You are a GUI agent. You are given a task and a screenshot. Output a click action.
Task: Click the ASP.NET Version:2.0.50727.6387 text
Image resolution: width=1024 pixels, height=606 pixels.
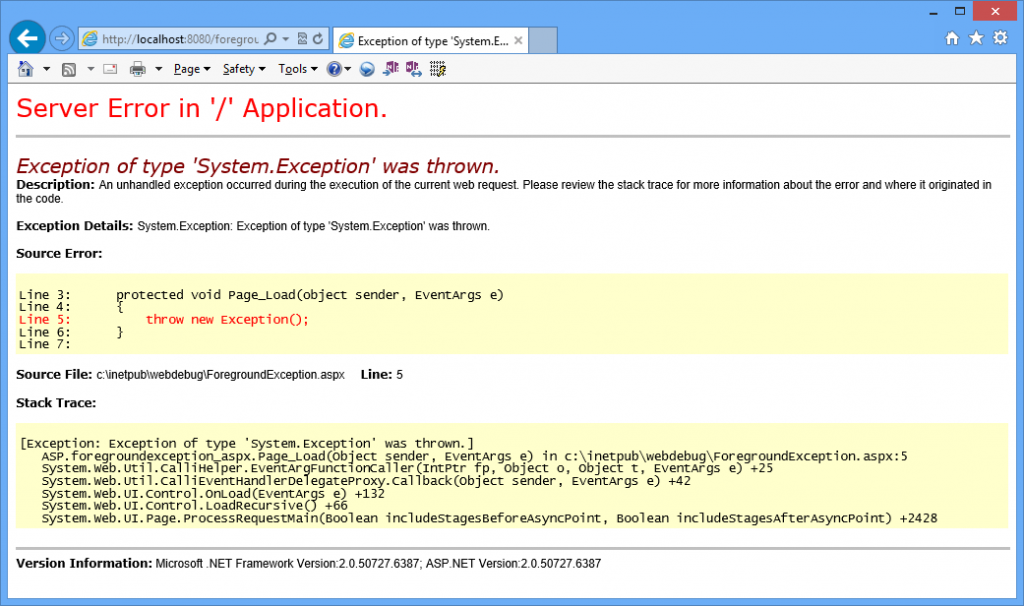tap(513, 564)
